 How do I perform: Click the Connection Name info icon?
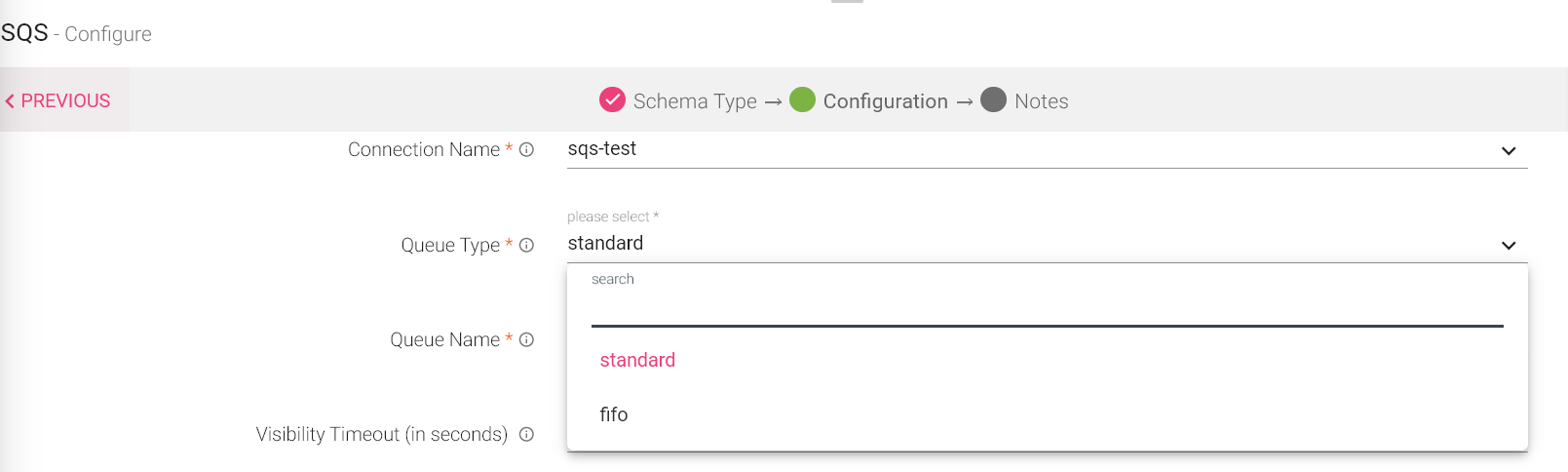[x=526, y=150]
